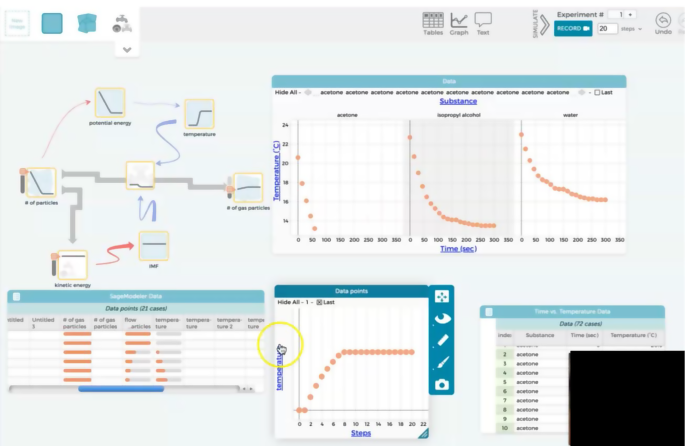Viewport: 685px width, 446px height.
Task: Click the New Image dashed box
Action: (17, 23)
